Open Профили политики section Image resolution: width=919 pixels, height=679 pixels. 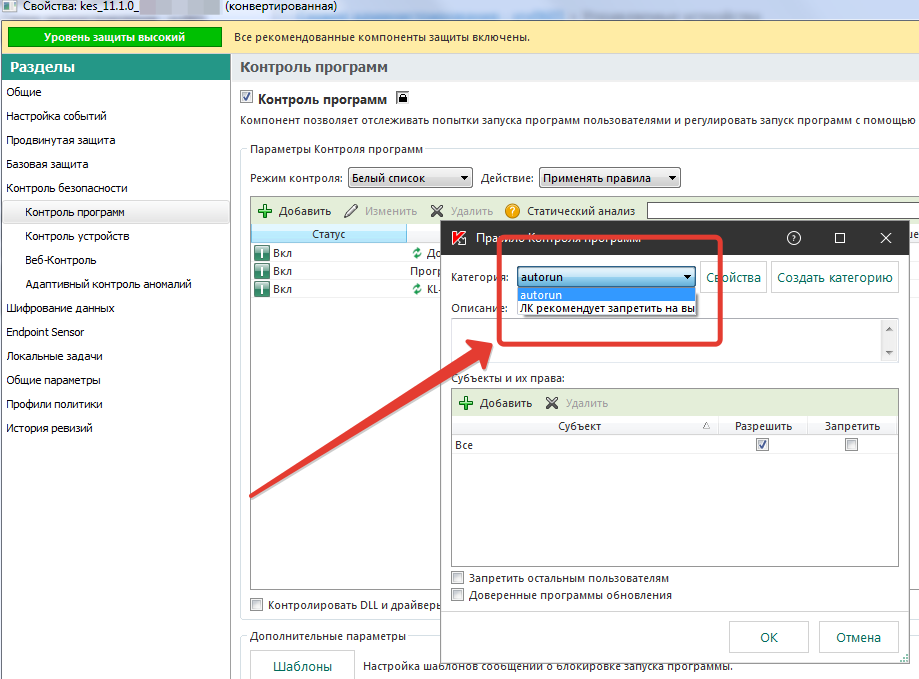click(x=54, y=404)
